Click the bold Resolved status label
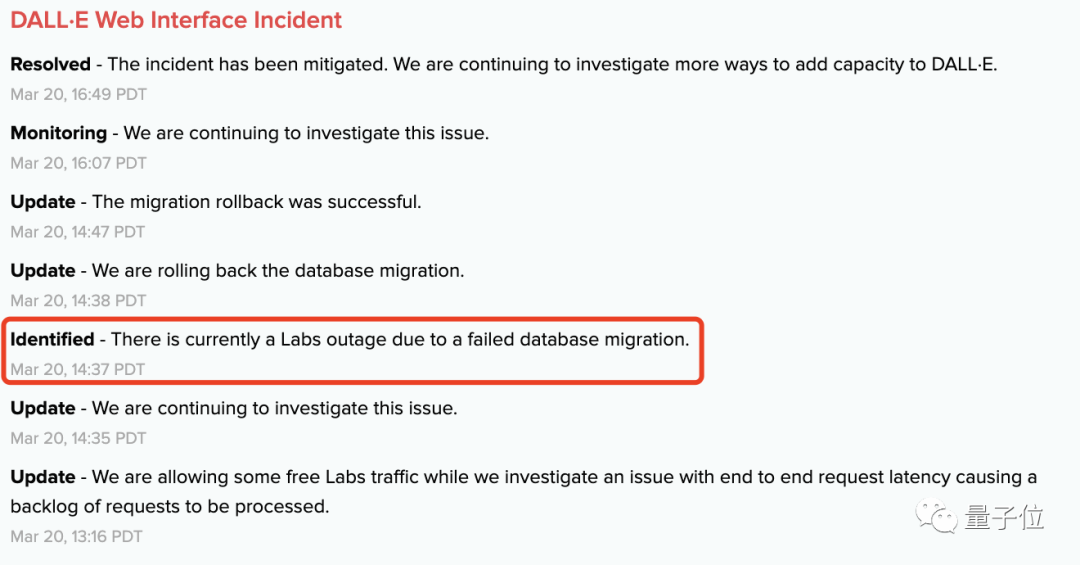 tap(50, 64)
